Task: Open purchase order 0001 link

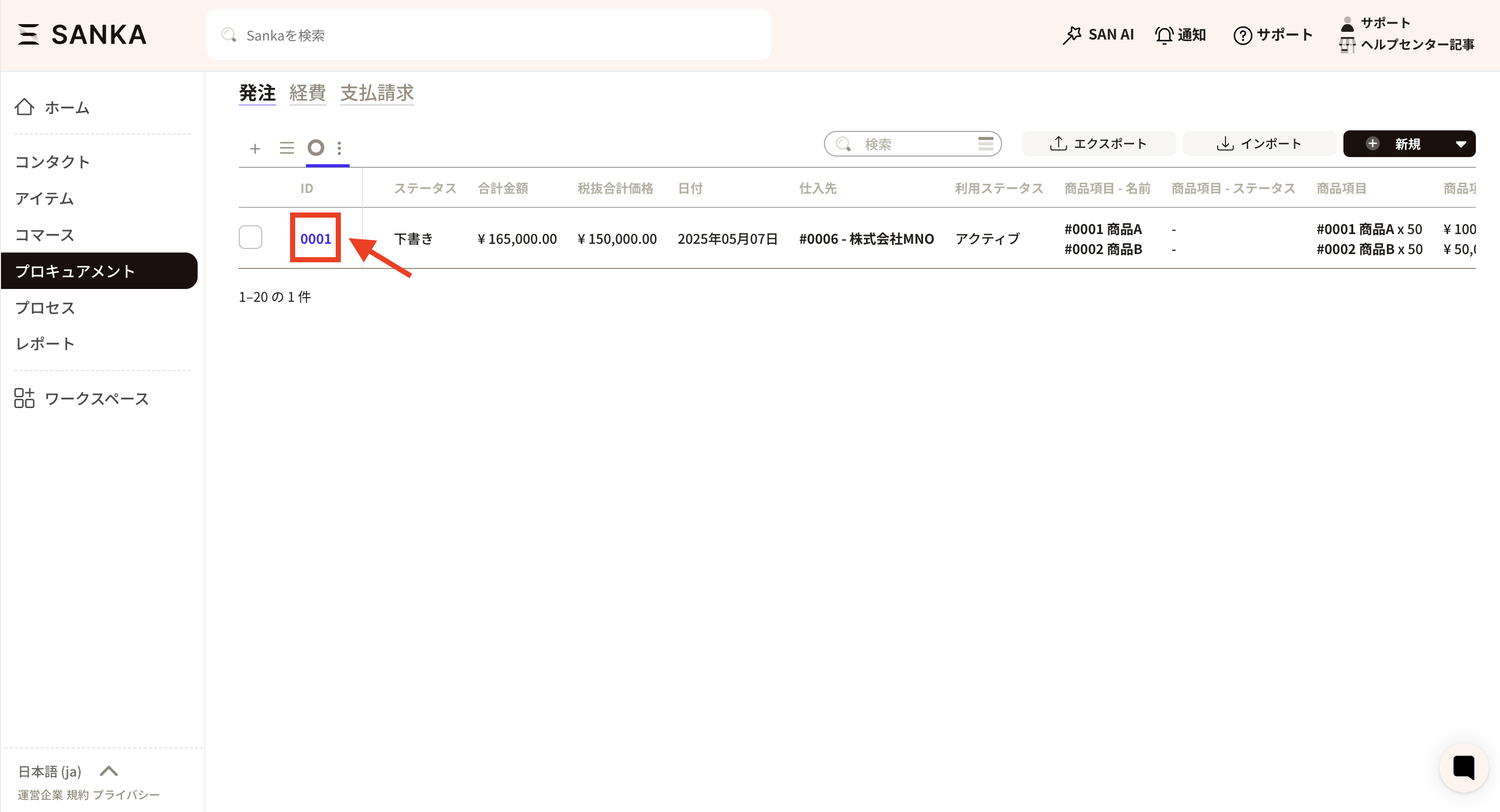Action: (315, 239)
